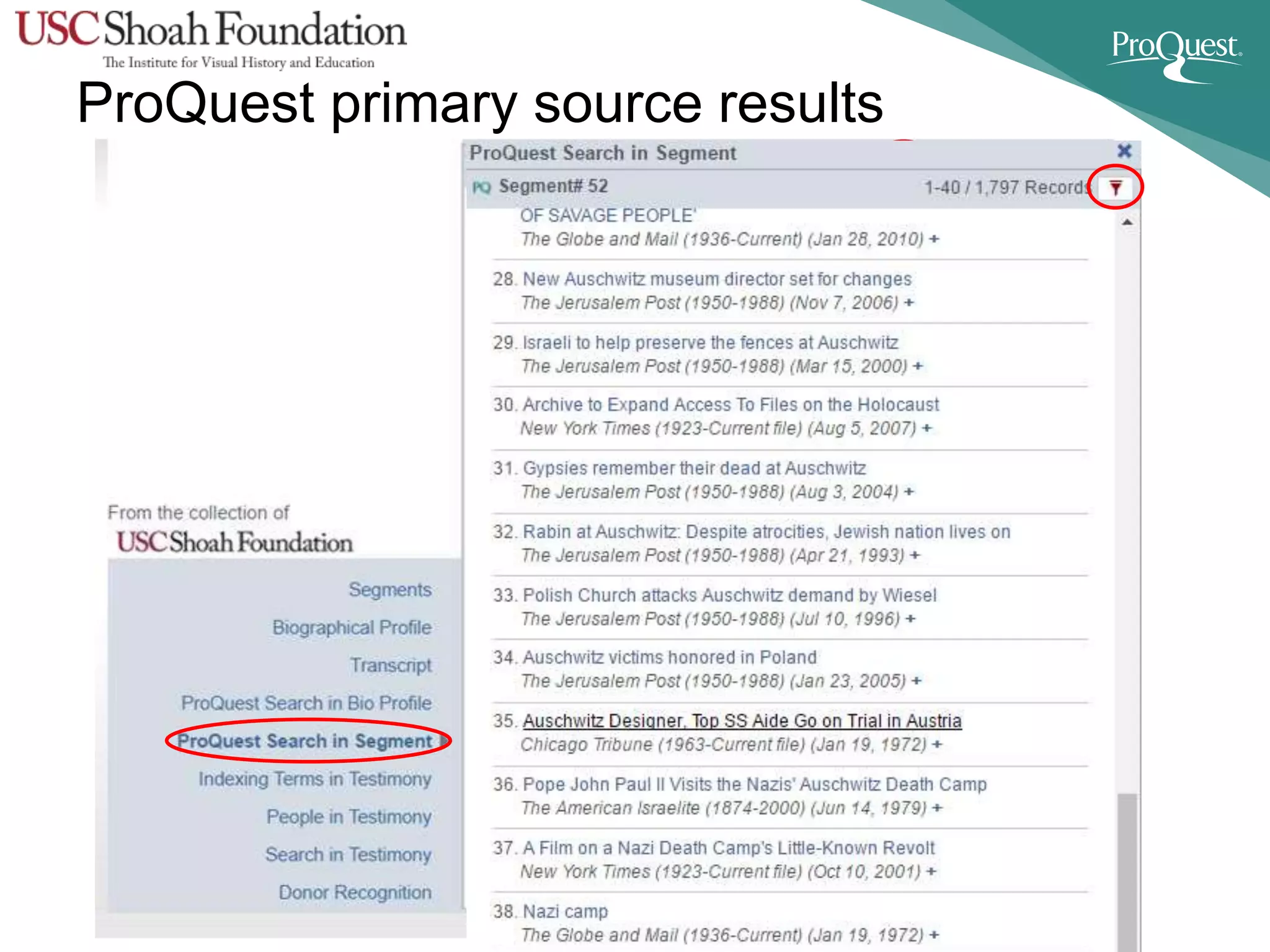Expand plus after Globe and Mail Jan 28, 2010
This screenshot has width=1270, height=952.
point(934,239)
